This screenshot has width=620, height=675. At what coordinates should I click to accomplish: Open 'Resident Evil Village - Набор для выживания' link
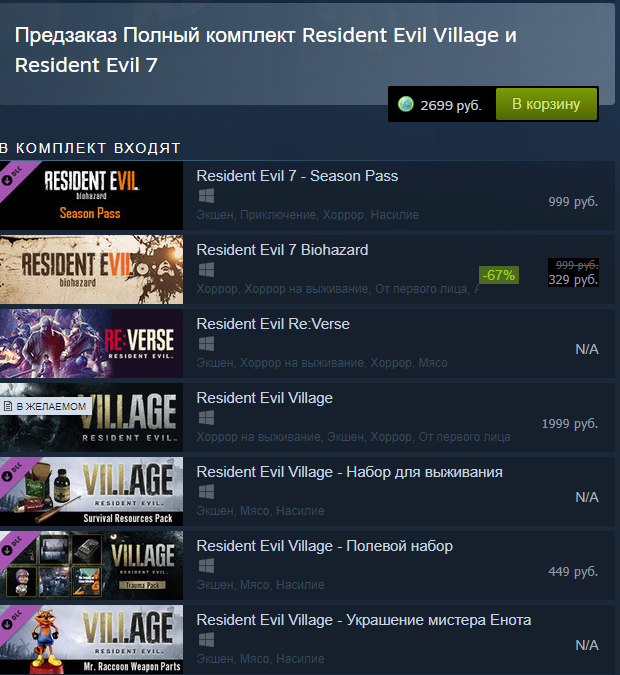350,472
